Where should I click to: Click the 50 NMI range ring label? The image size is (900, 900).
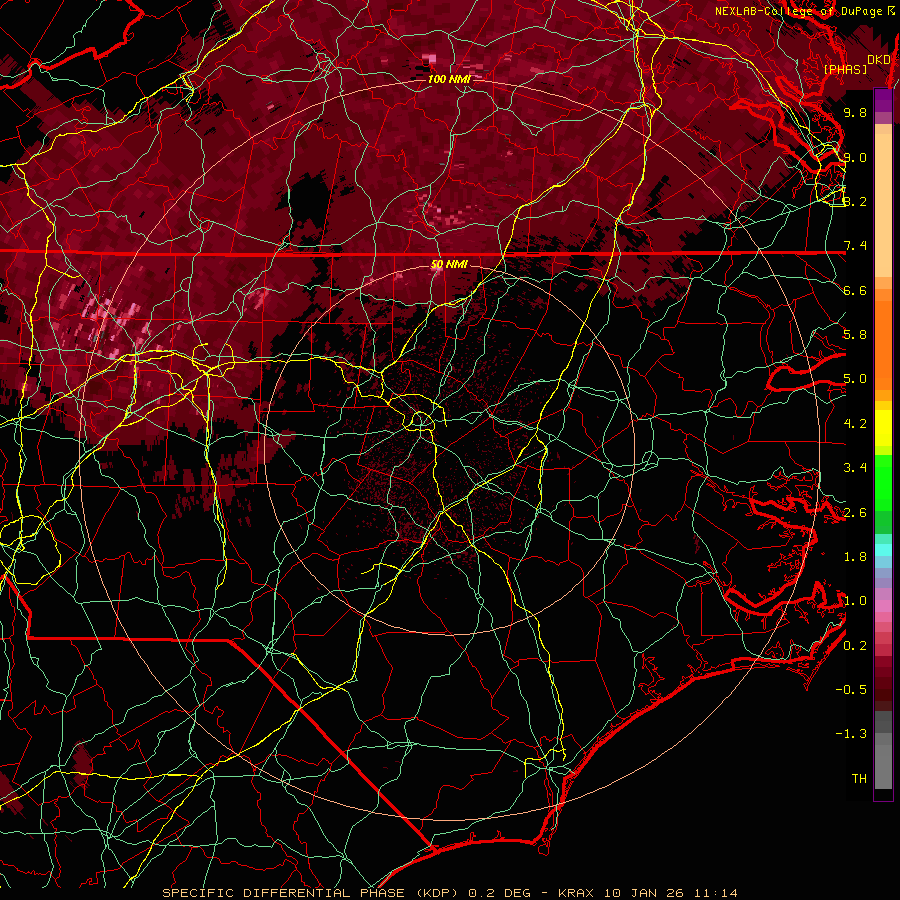pos(449,264)
